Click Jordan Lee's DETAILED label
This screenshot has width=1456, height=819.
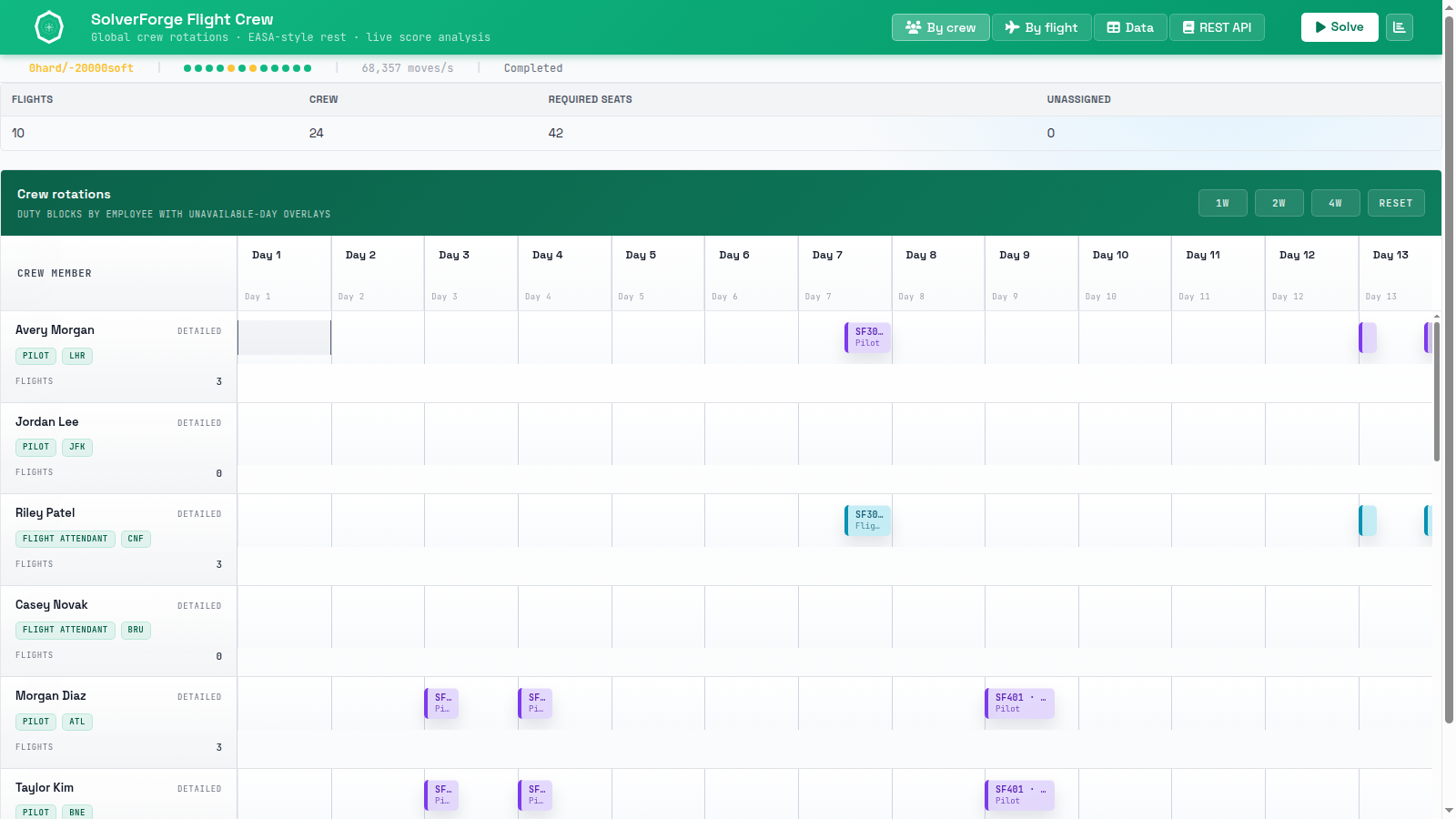click(199, 423)
